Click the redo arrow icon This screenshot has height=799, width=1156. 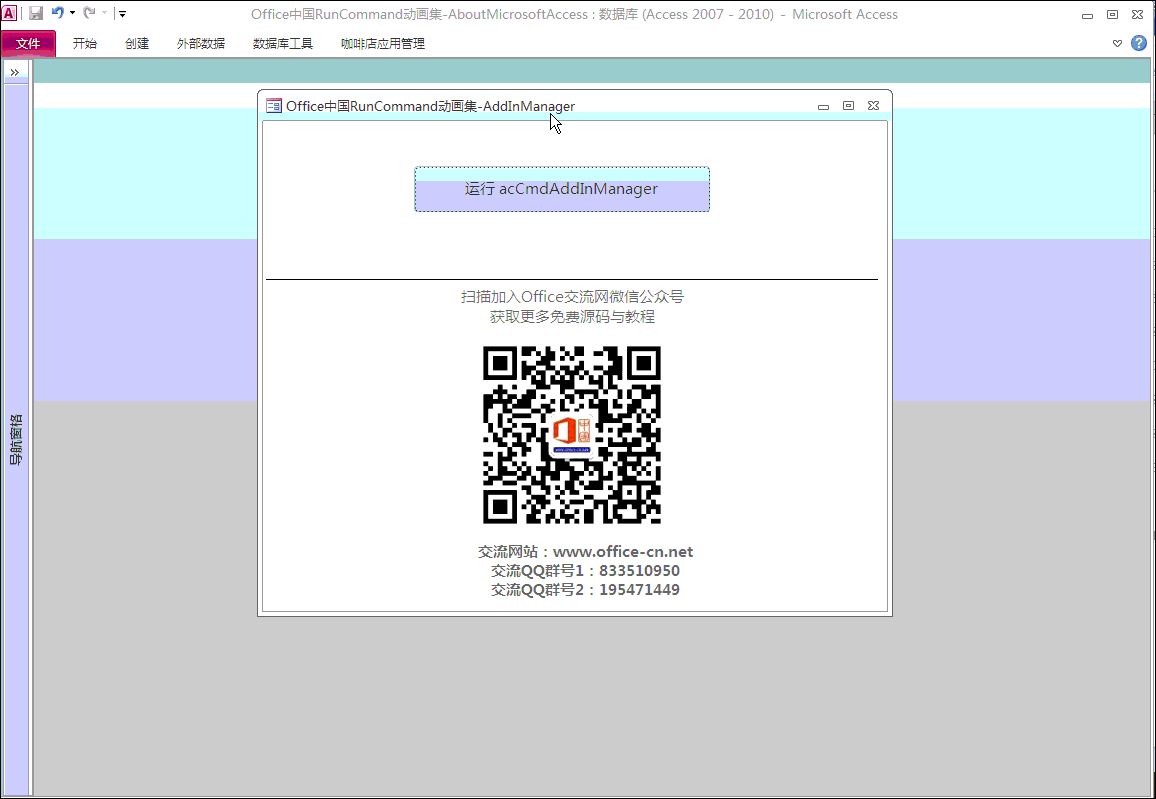click(x=89, y=13)
